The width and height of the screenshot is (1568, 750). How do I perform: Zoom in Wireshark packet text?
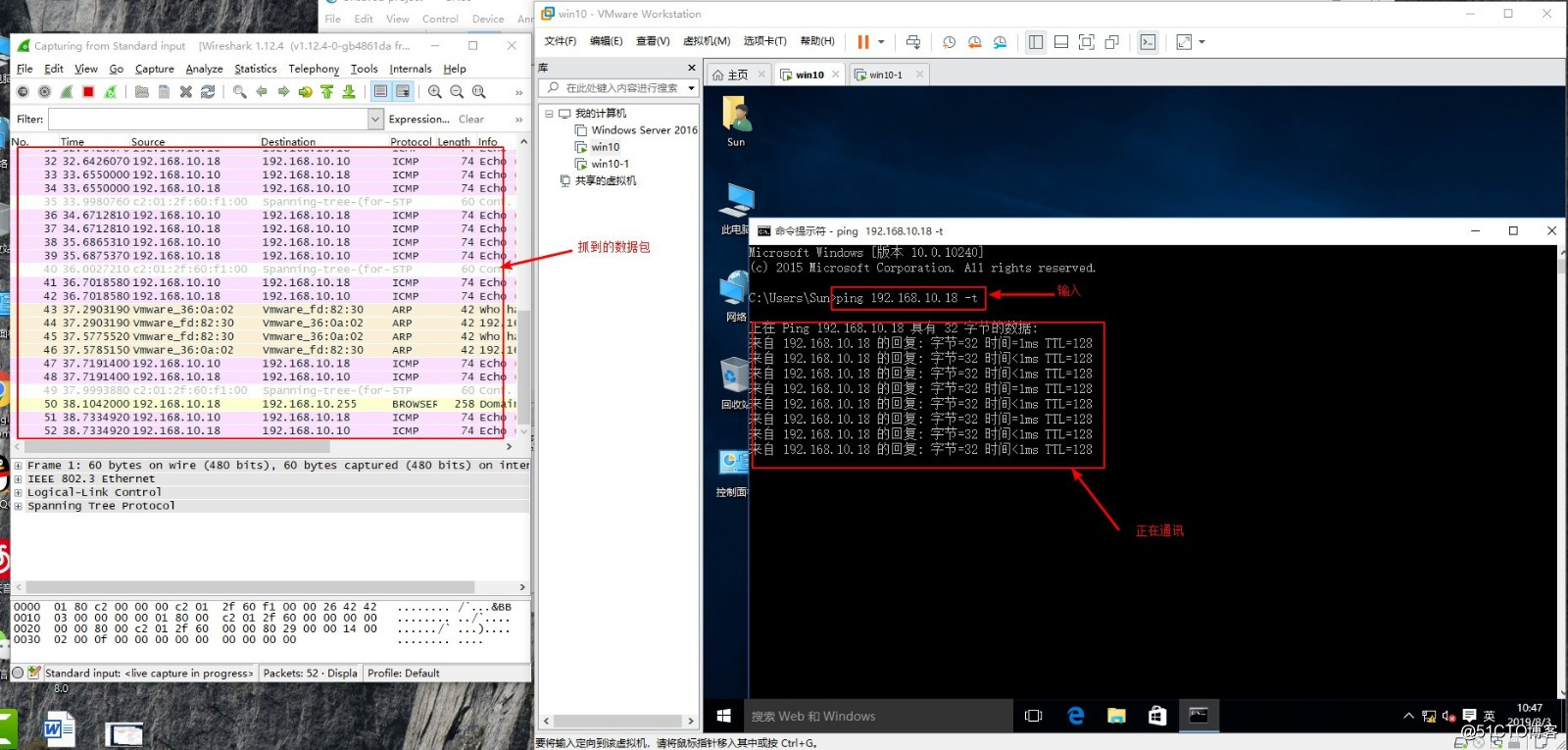tap(435, 91)
